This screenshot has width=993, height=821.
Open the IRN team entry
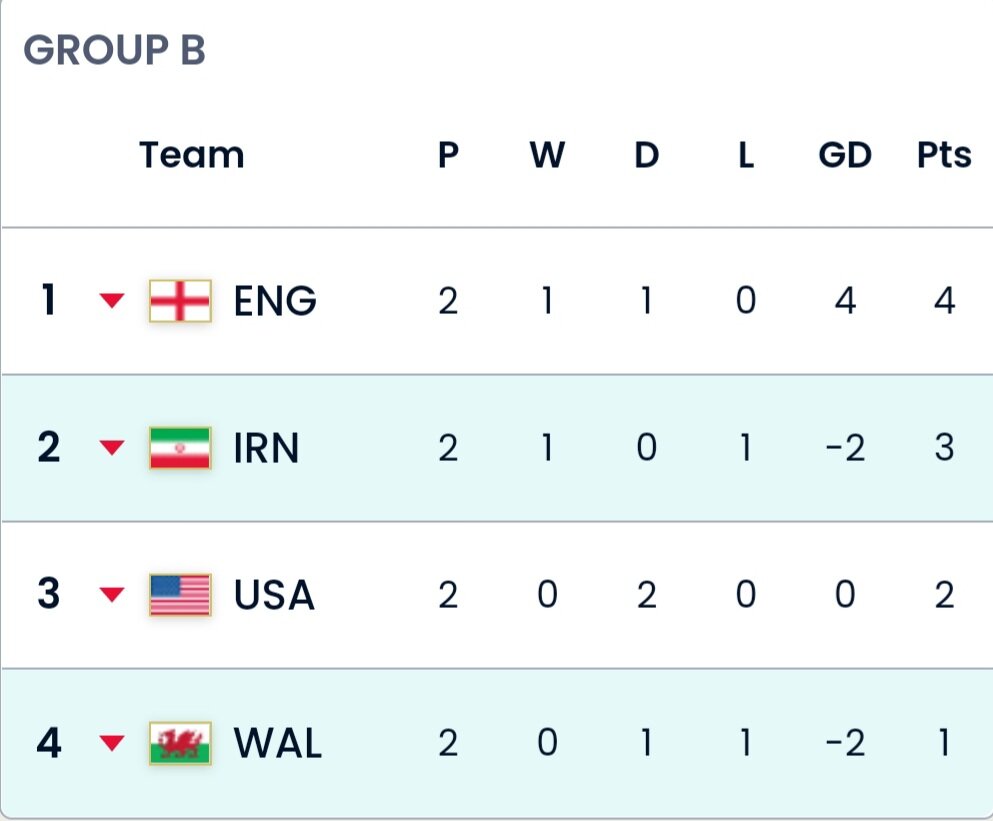[266, 448]
